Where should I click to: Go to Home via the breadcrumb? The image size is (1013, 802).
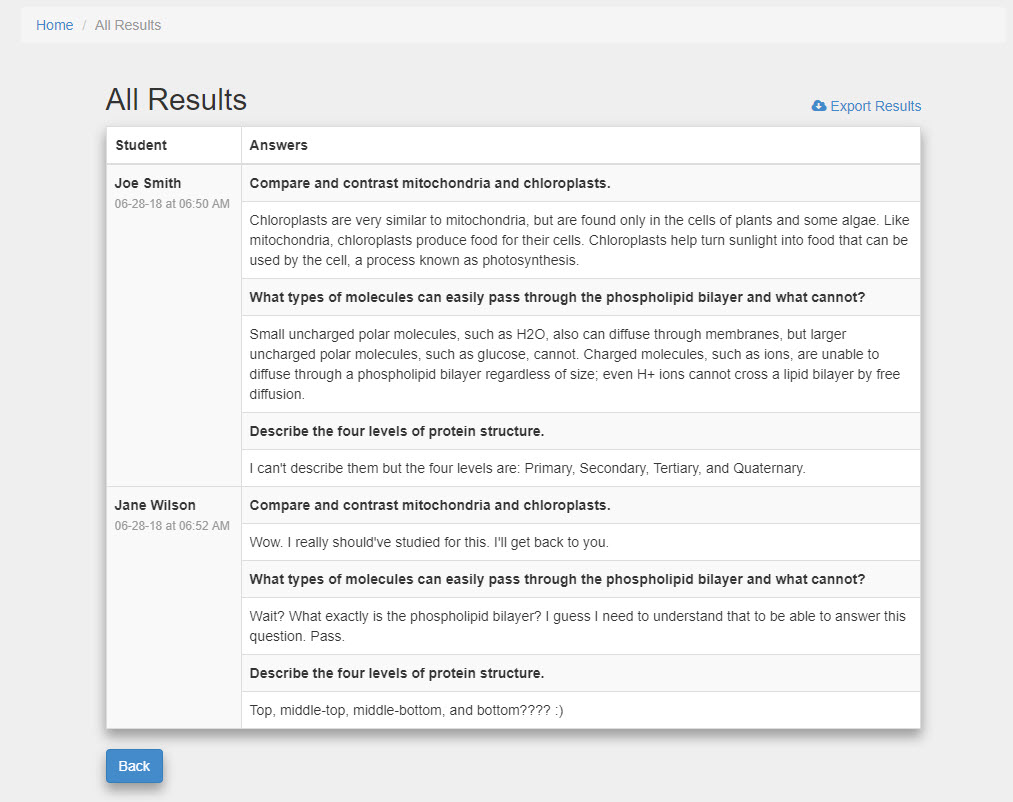(54, 25)
